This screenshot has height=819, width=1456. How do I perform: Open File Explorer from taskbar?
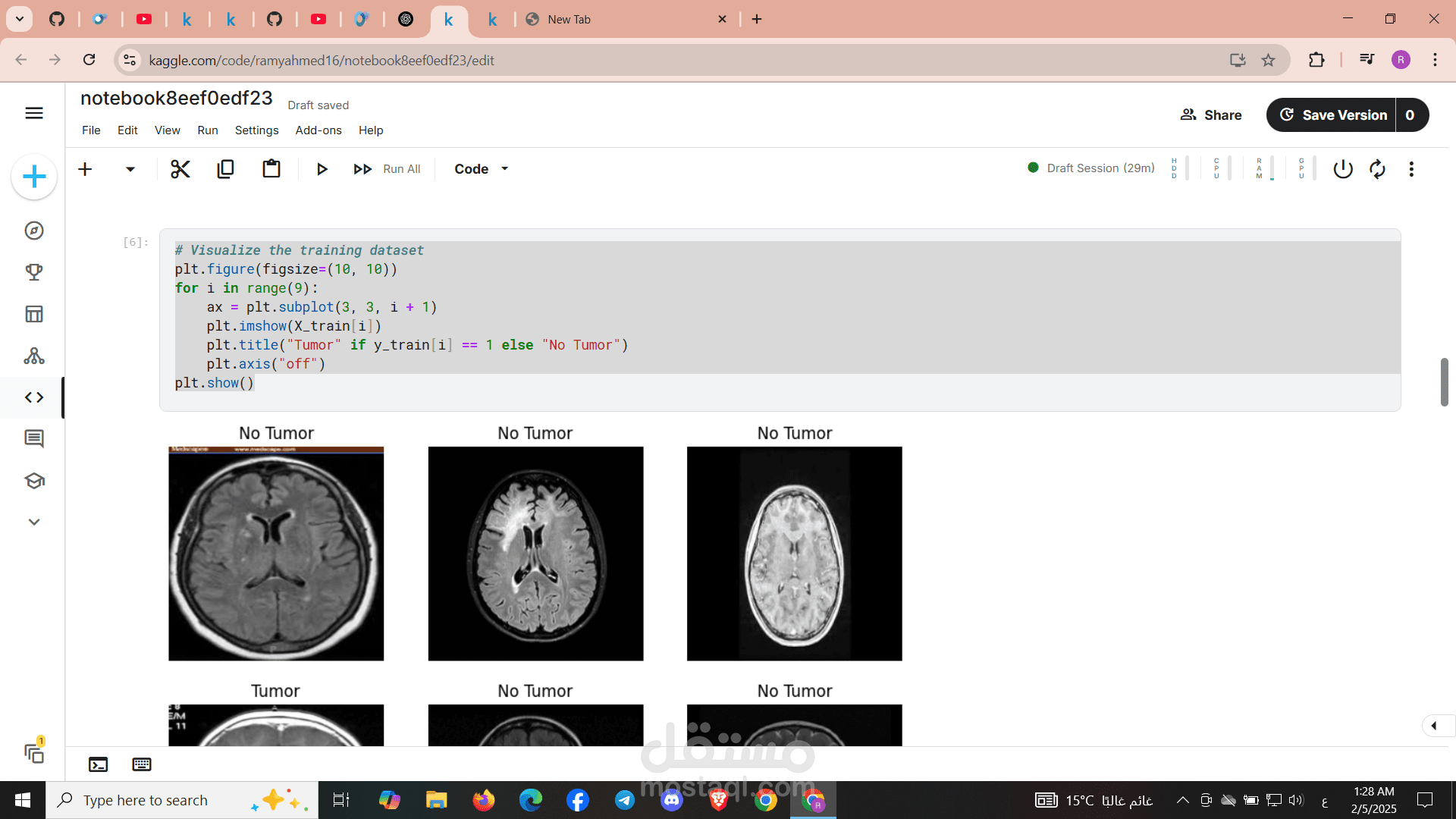(437, 800)
